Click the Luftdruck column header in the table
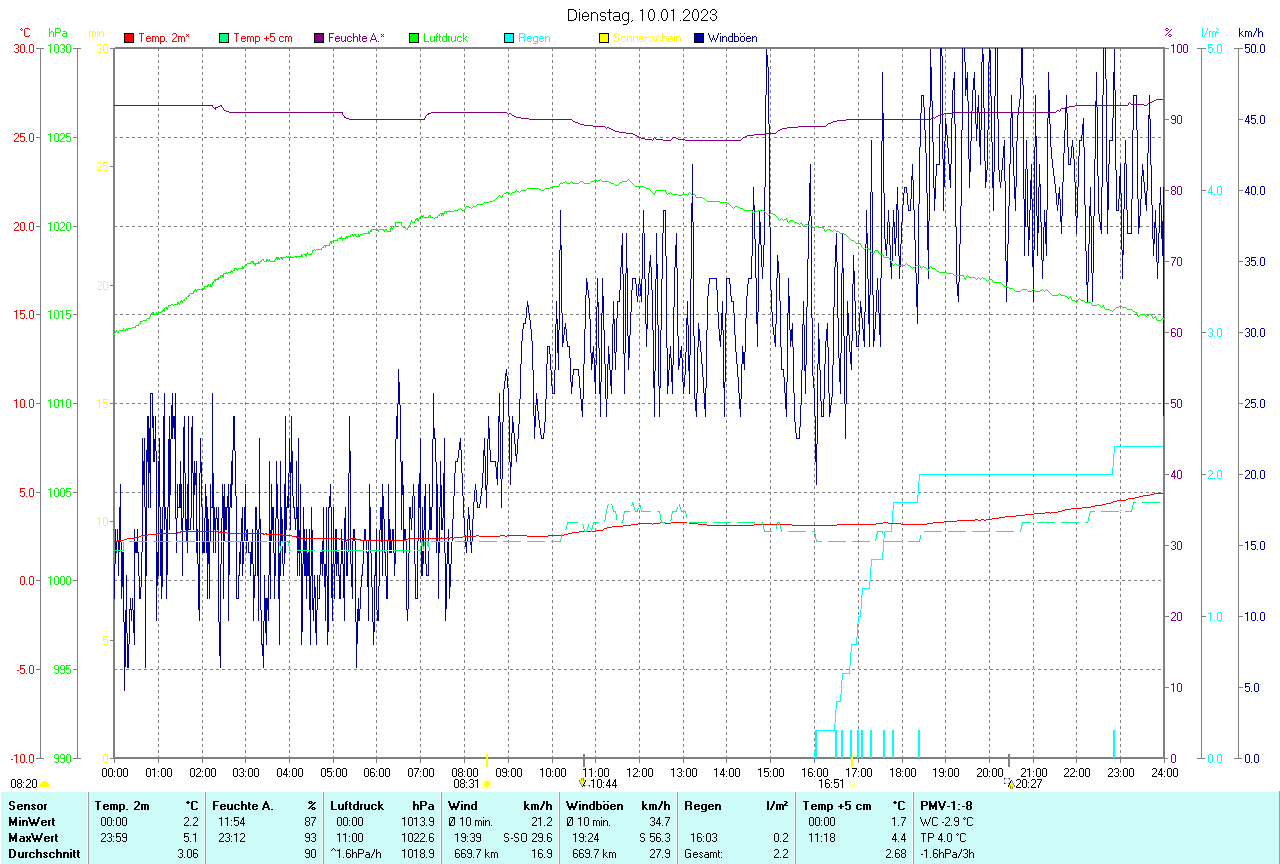Screen dimensions: 1280x864 click(358, 806)
